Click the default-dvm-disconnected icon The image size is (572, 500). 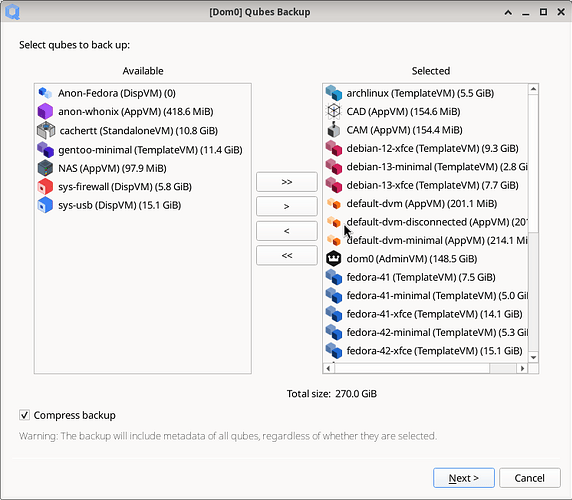[333, 222]
